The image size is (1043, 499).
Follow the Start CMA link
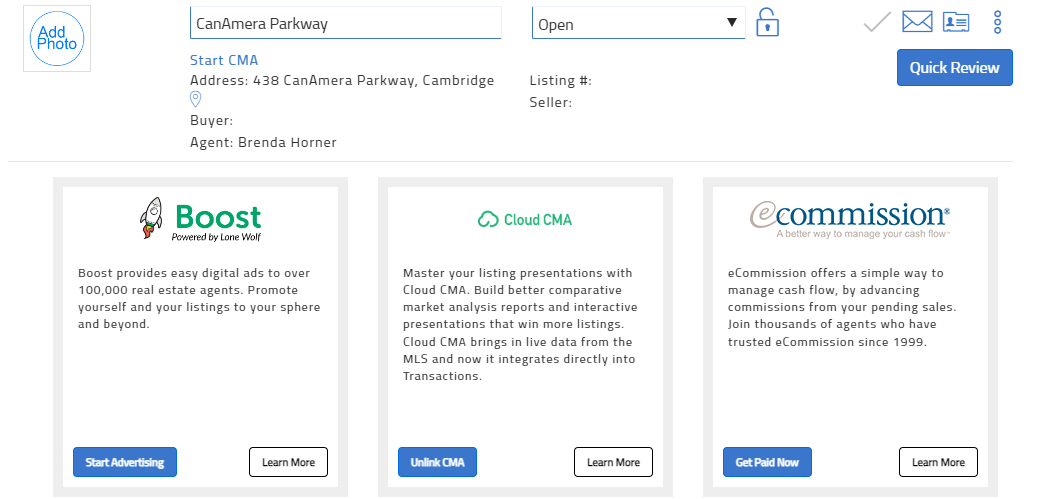pos(224,60)
